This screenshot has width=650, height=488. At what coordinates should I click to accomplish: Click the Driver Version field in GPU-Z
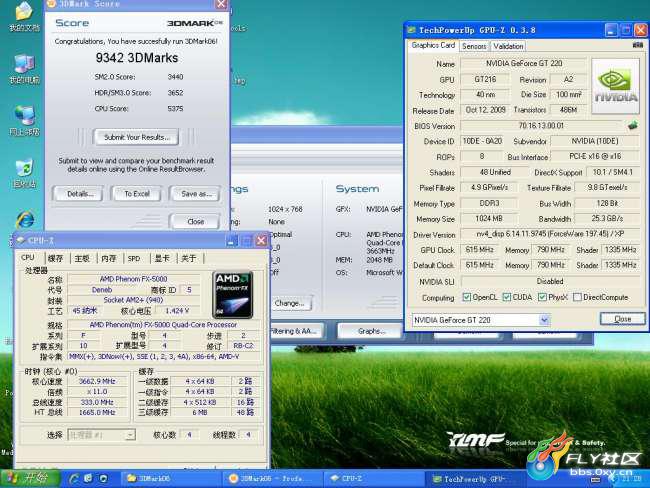pos(550,234)
